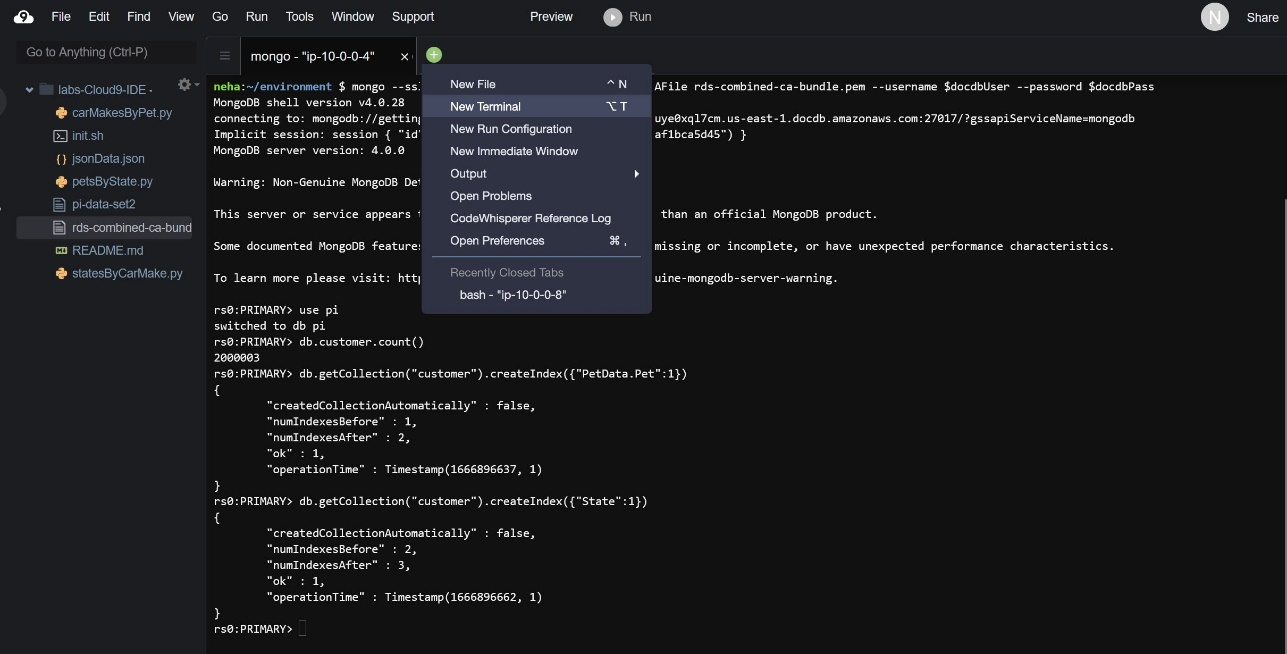Click the Python icon of statesByCarMake.py

tap(61, 273)
